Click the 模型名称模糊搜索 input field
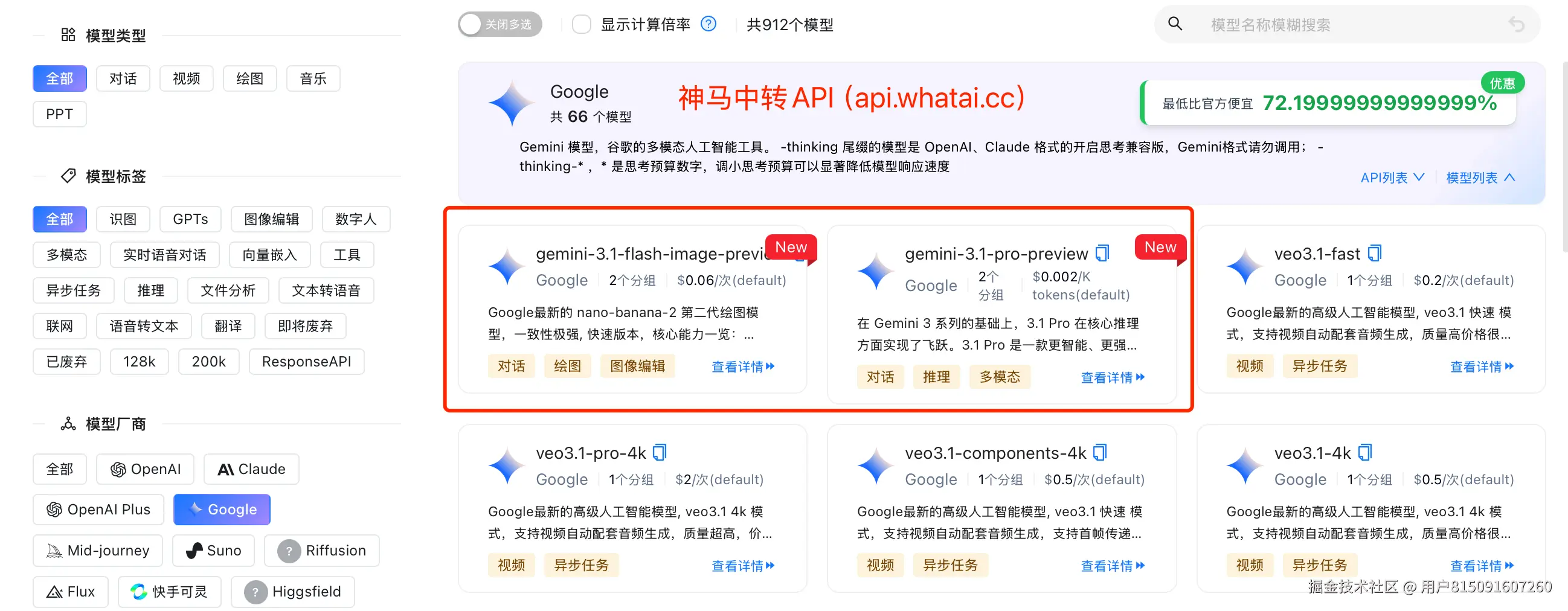The height and width of the screenshot is (611, 1568). tap(1348, 24)
